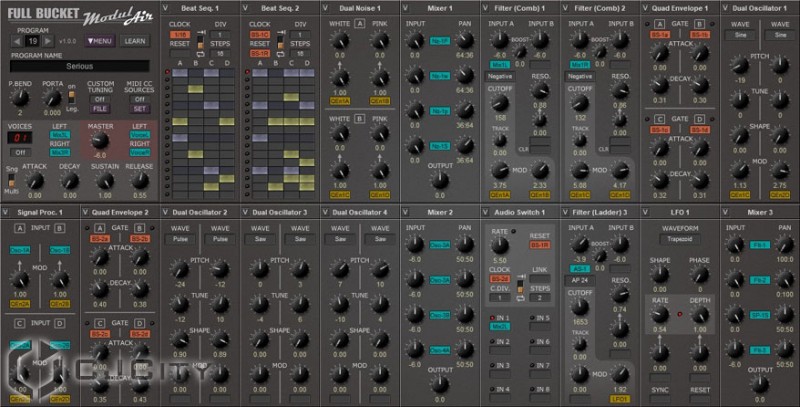Flip the run-mode switch in Beat Seq. 1

click(201, 43)
